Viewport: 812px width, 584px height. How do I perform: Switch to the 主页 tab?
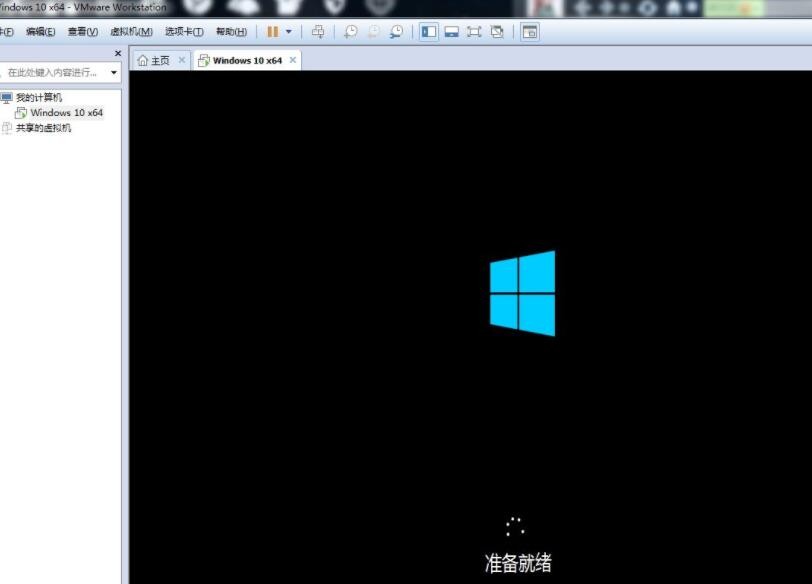(x=154, y=61)
